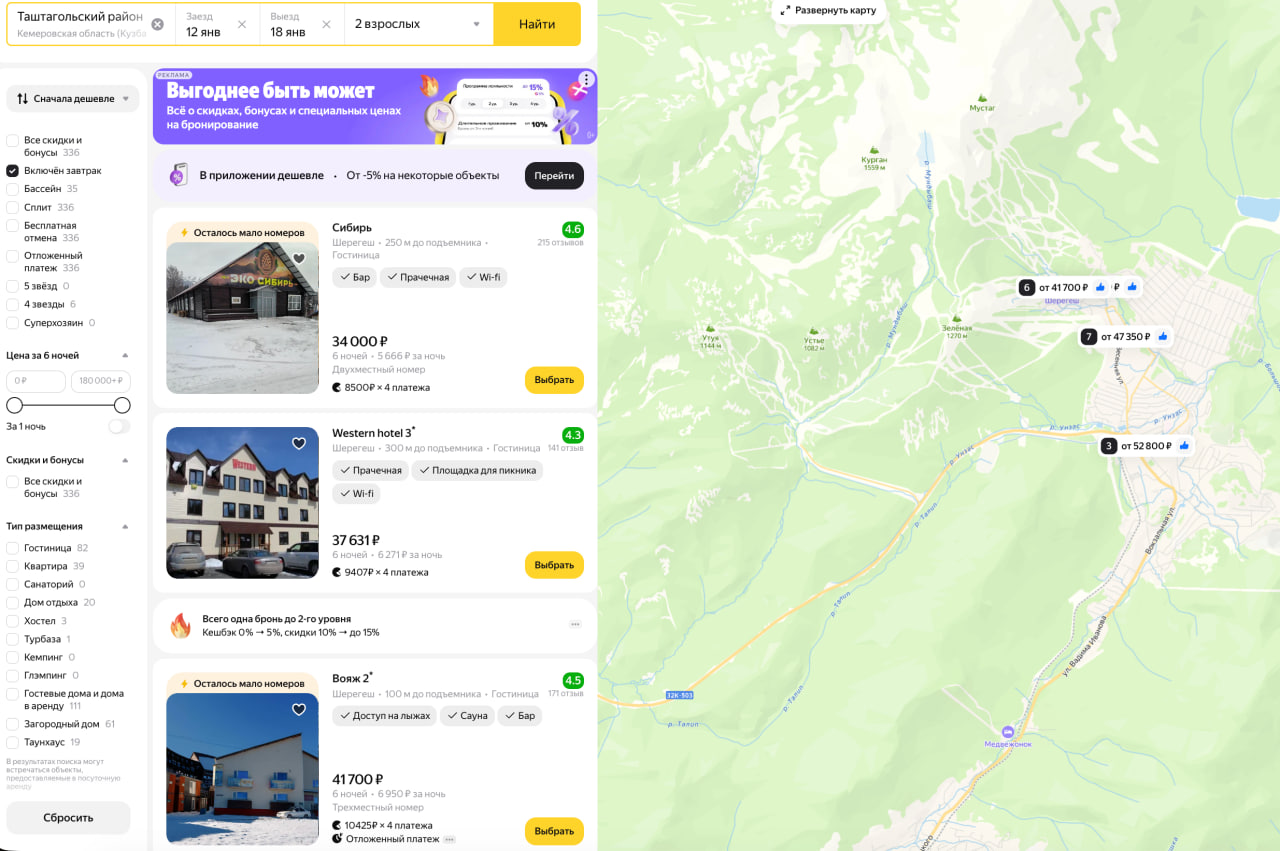Click heart icon on Вояж 2* photo

(x=299, y=710)
